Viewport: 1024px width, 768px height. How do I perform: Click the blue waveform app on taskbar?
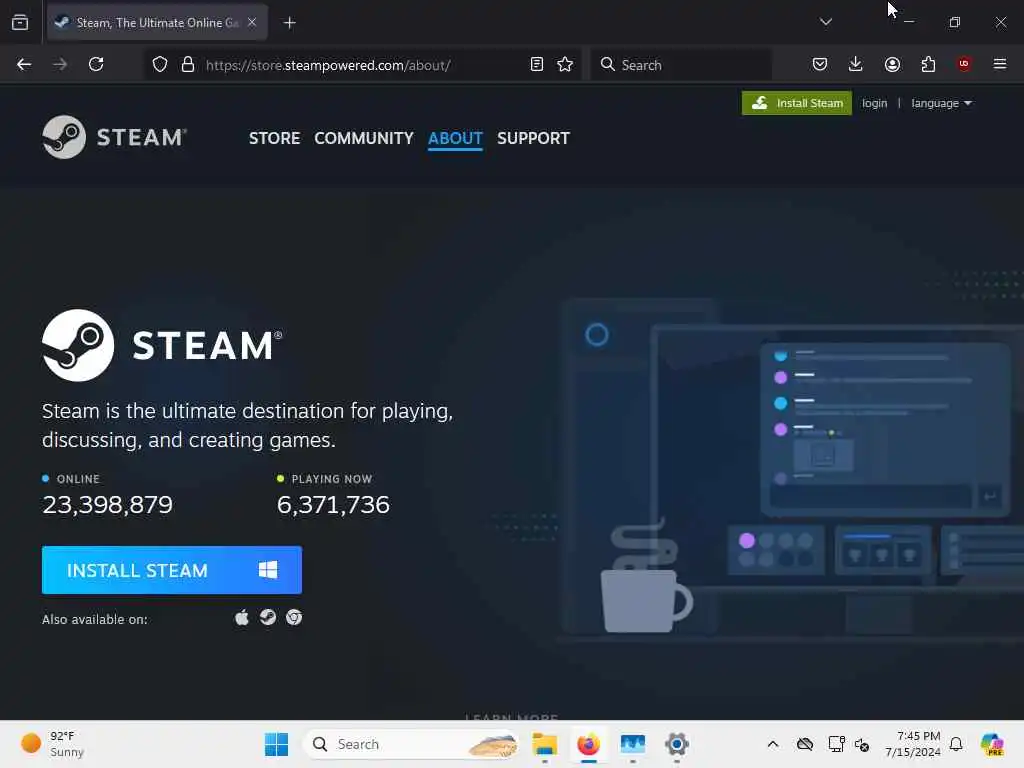tap(632, 744)
